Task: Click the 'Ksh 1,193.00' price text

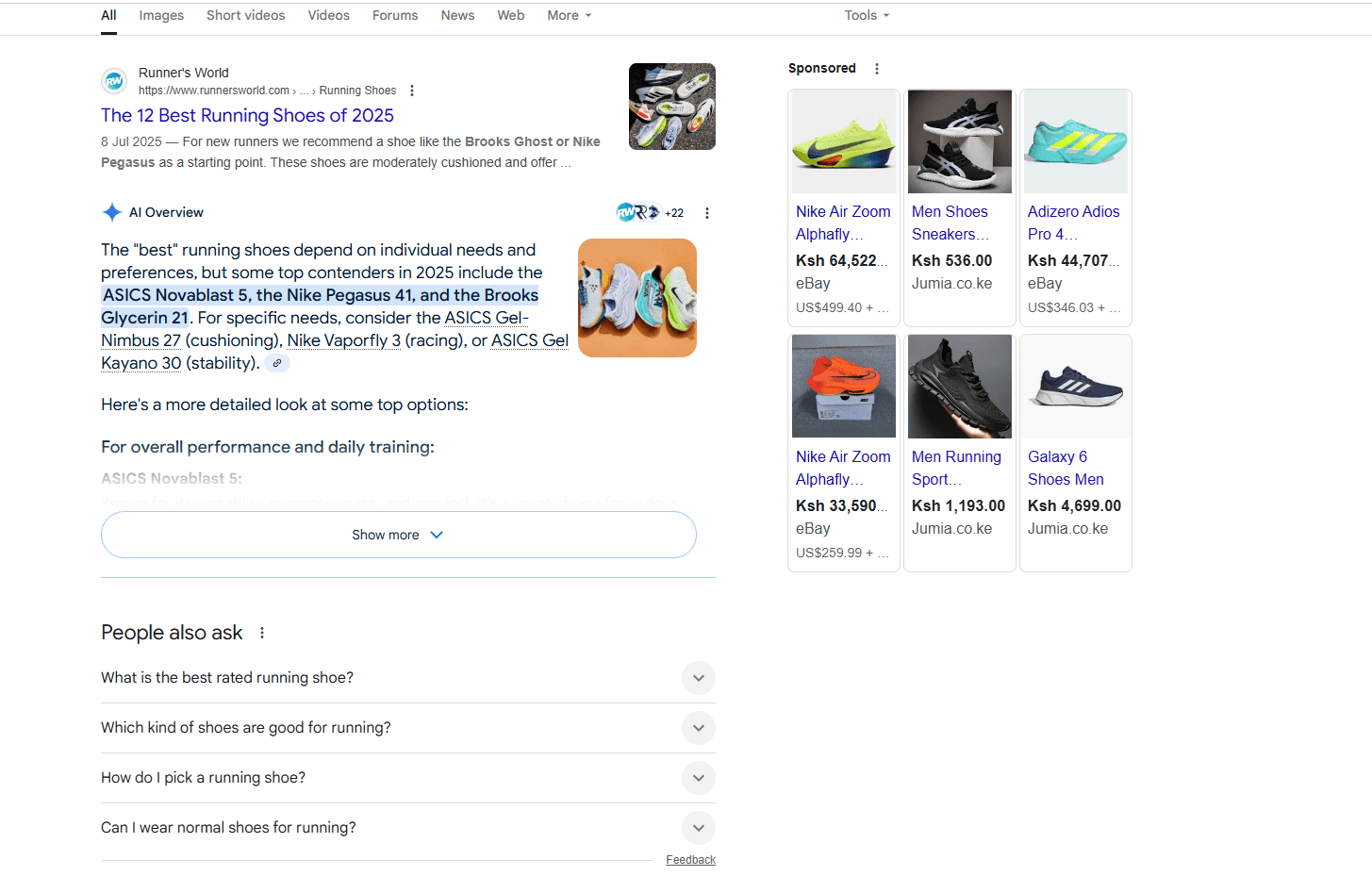Action: pos(958,505)
